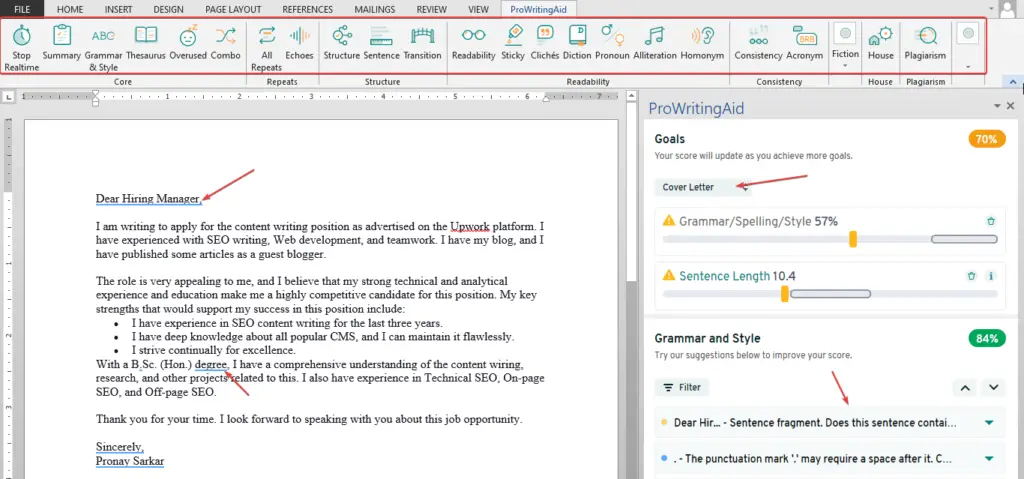Screen dimensions: 1024x479
Task: Run the Pronoun report
Action: pos(612,44)
